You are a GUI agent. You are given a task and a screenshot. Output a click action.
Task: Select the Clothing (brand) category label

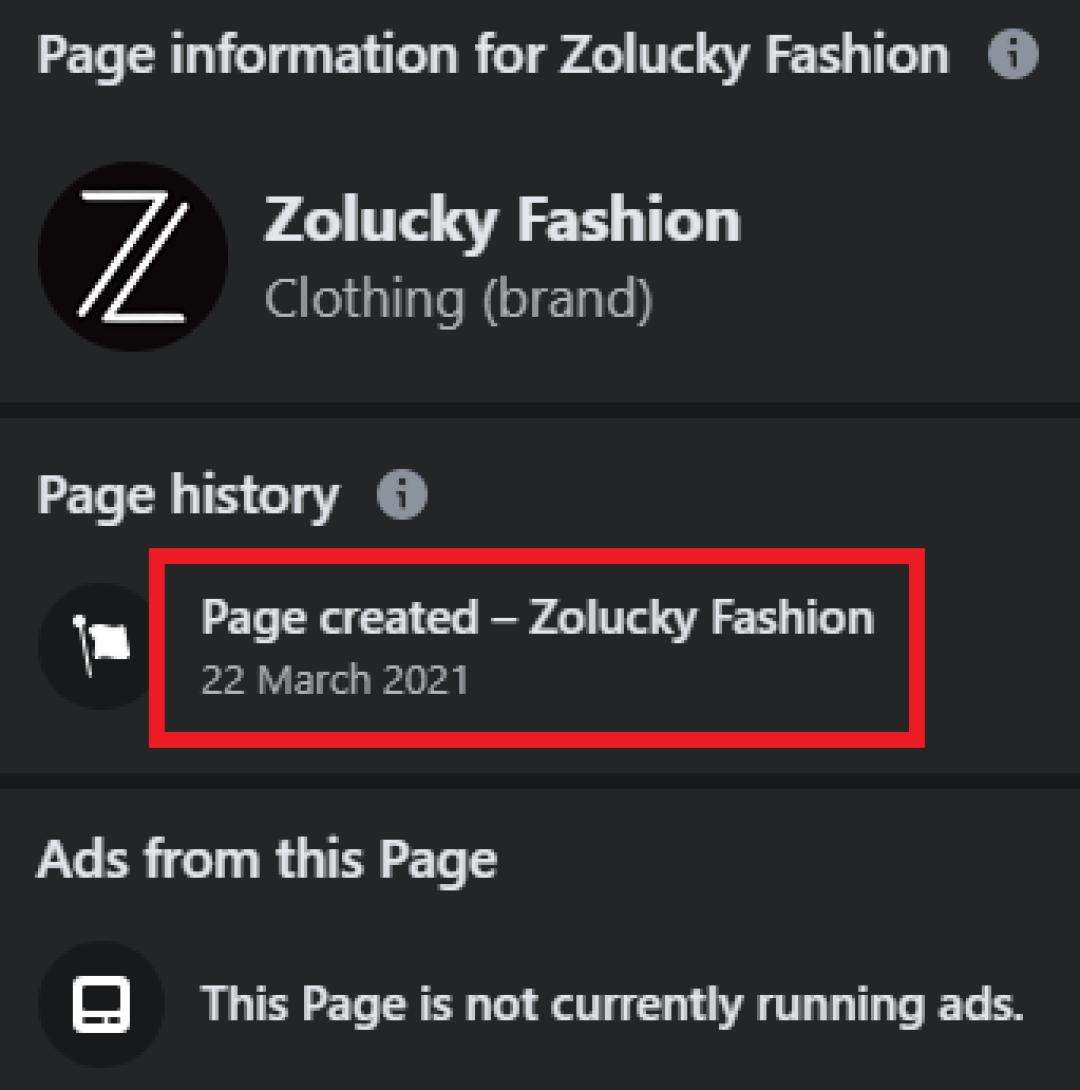pyautogui.click(x=458, y=298)
